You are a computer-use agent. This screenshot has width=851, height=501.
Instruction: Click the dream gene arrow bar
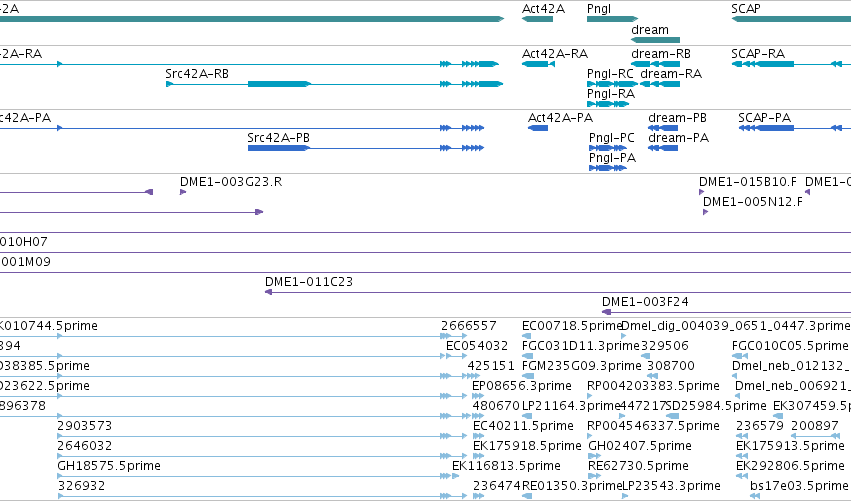(x=655, y=40)
